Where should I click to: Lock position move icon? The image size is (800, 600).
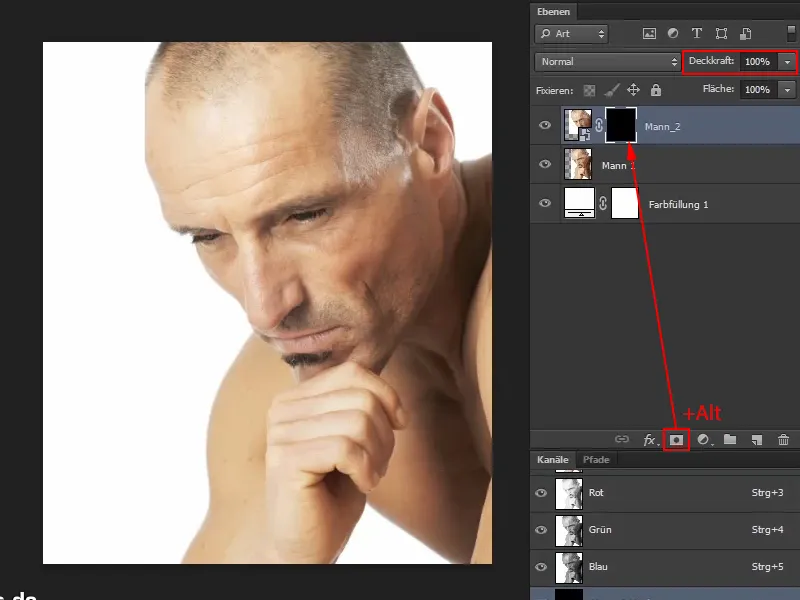coord(633,90)
